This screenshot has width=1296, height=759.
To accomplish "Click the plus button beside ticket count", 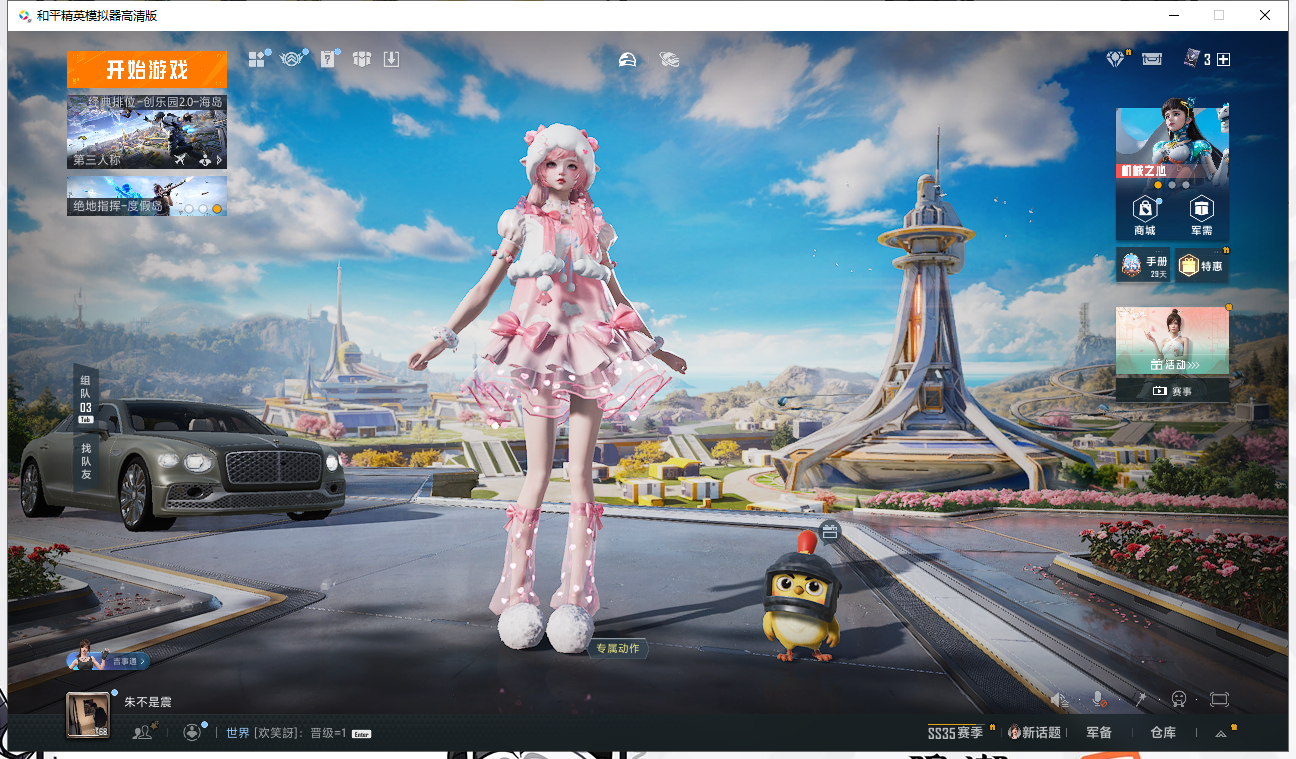I will tap(1223, 59).
